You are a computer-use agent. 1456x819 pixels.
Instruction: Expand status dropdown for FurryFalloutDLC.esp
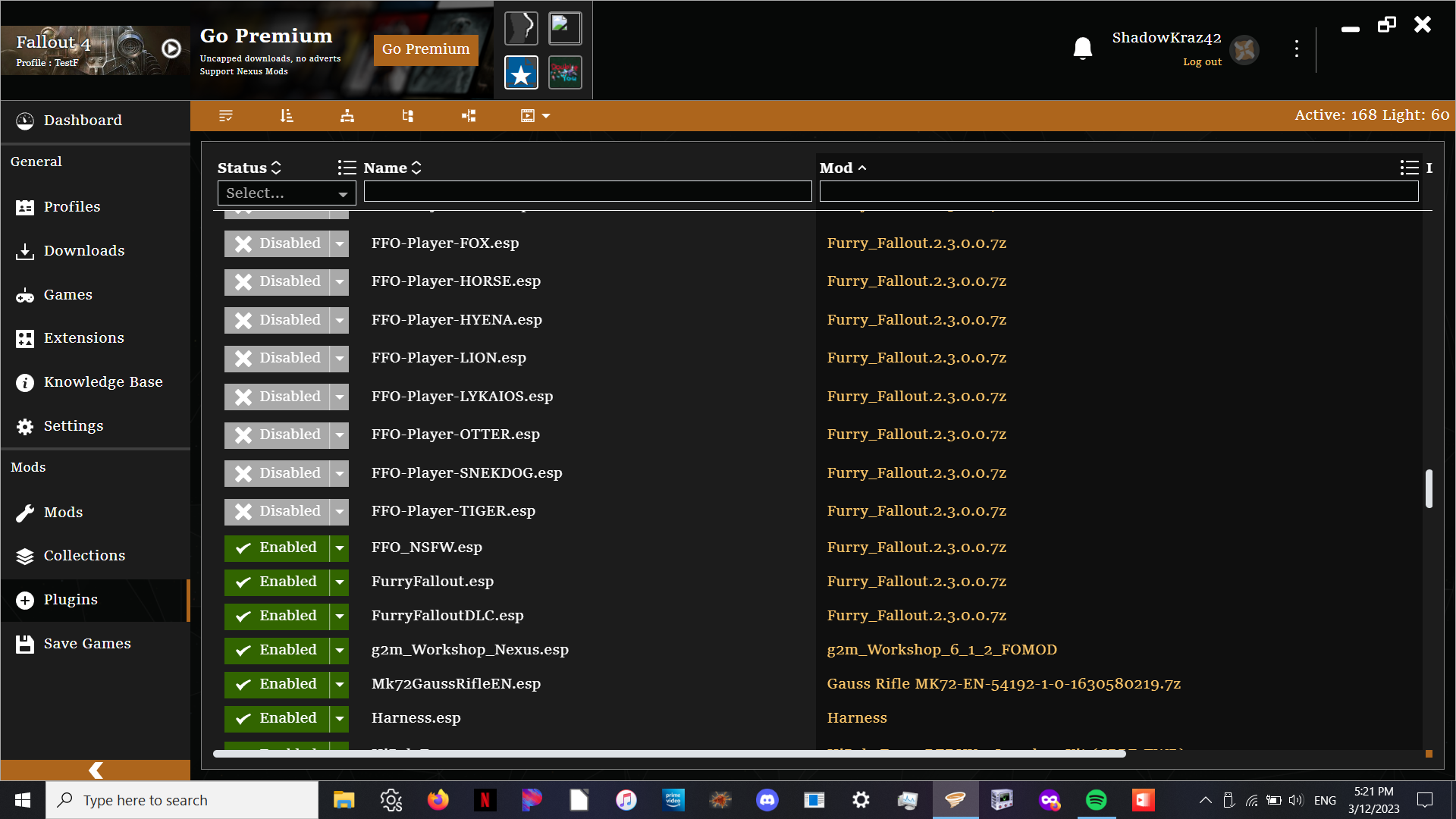pos(340,616)
